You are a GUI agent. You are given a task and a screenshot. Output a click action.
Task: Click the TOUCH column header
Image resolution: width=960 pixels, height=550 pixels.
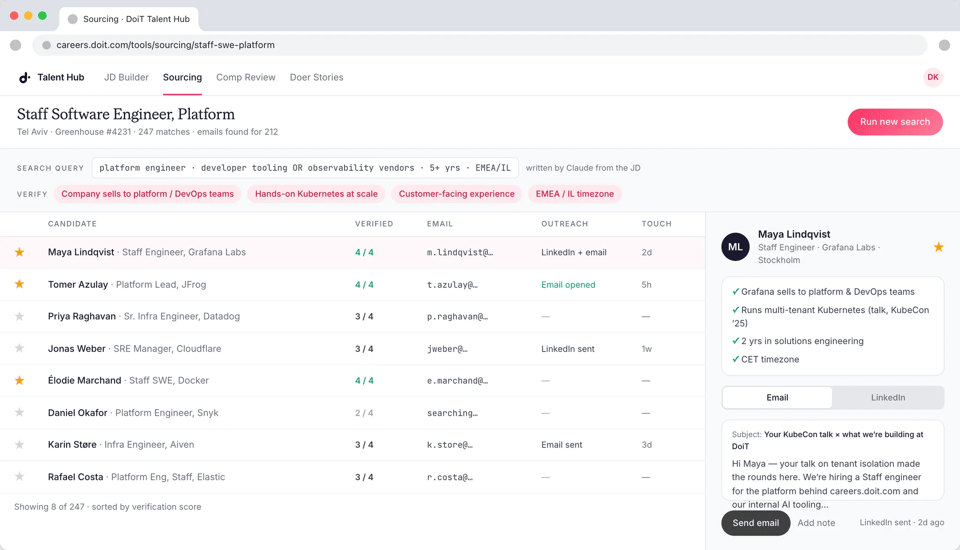pos(656,224)
